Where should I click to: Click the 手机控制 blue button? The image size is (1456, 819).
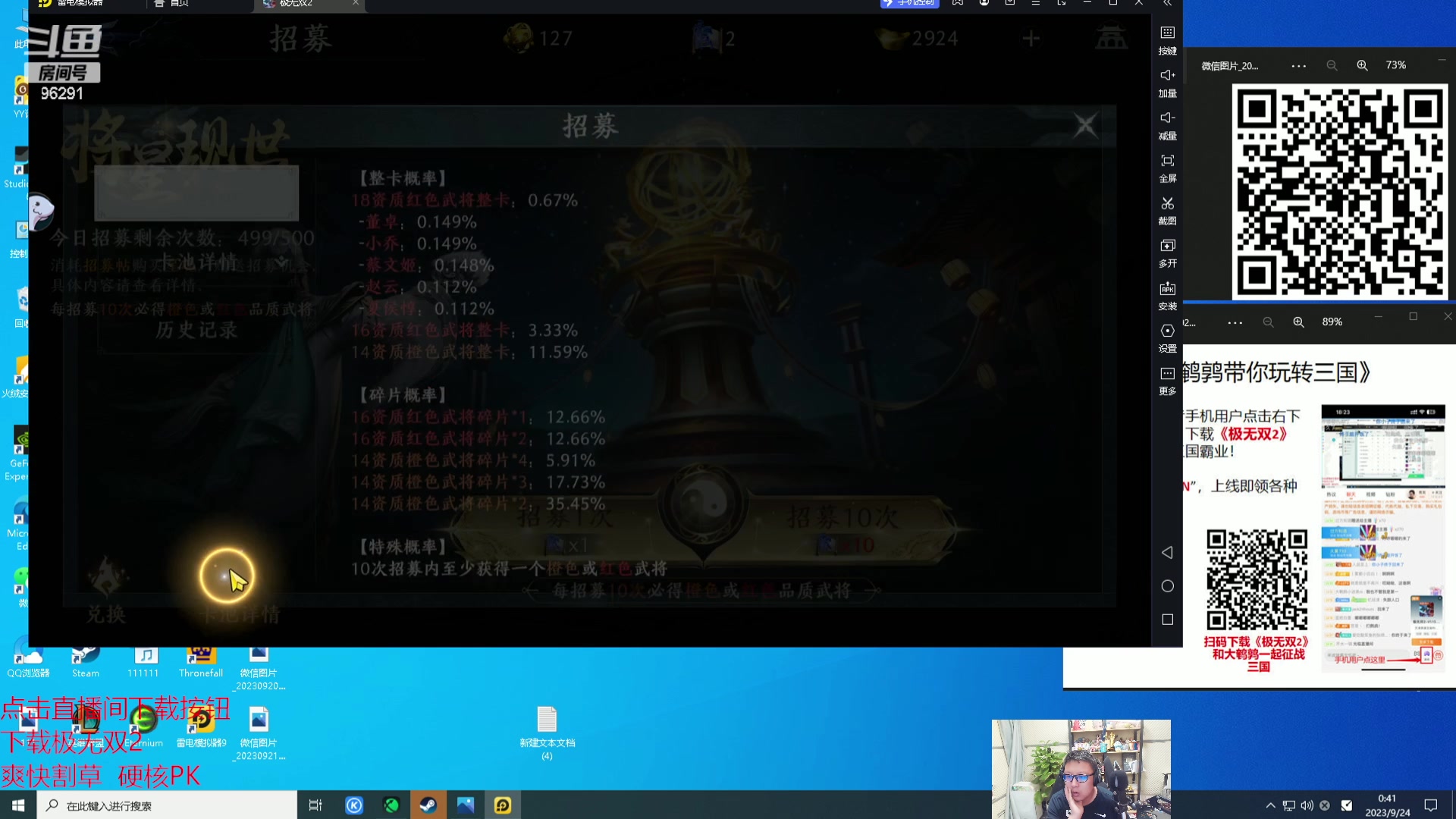pyautogui.click(x=909, y=4)
